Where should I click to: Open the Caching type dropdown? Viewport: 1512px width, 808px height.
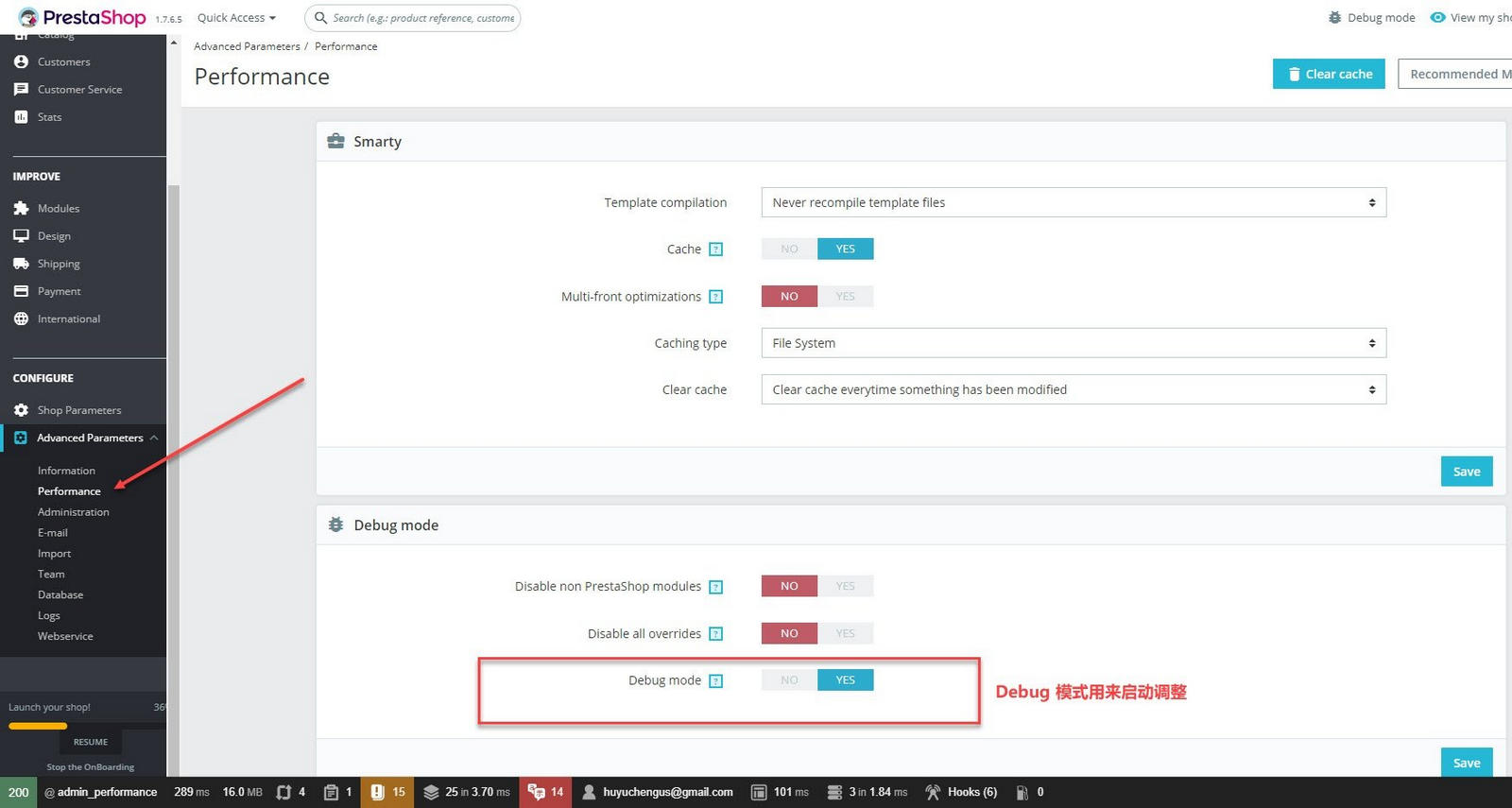(1074, 343)
